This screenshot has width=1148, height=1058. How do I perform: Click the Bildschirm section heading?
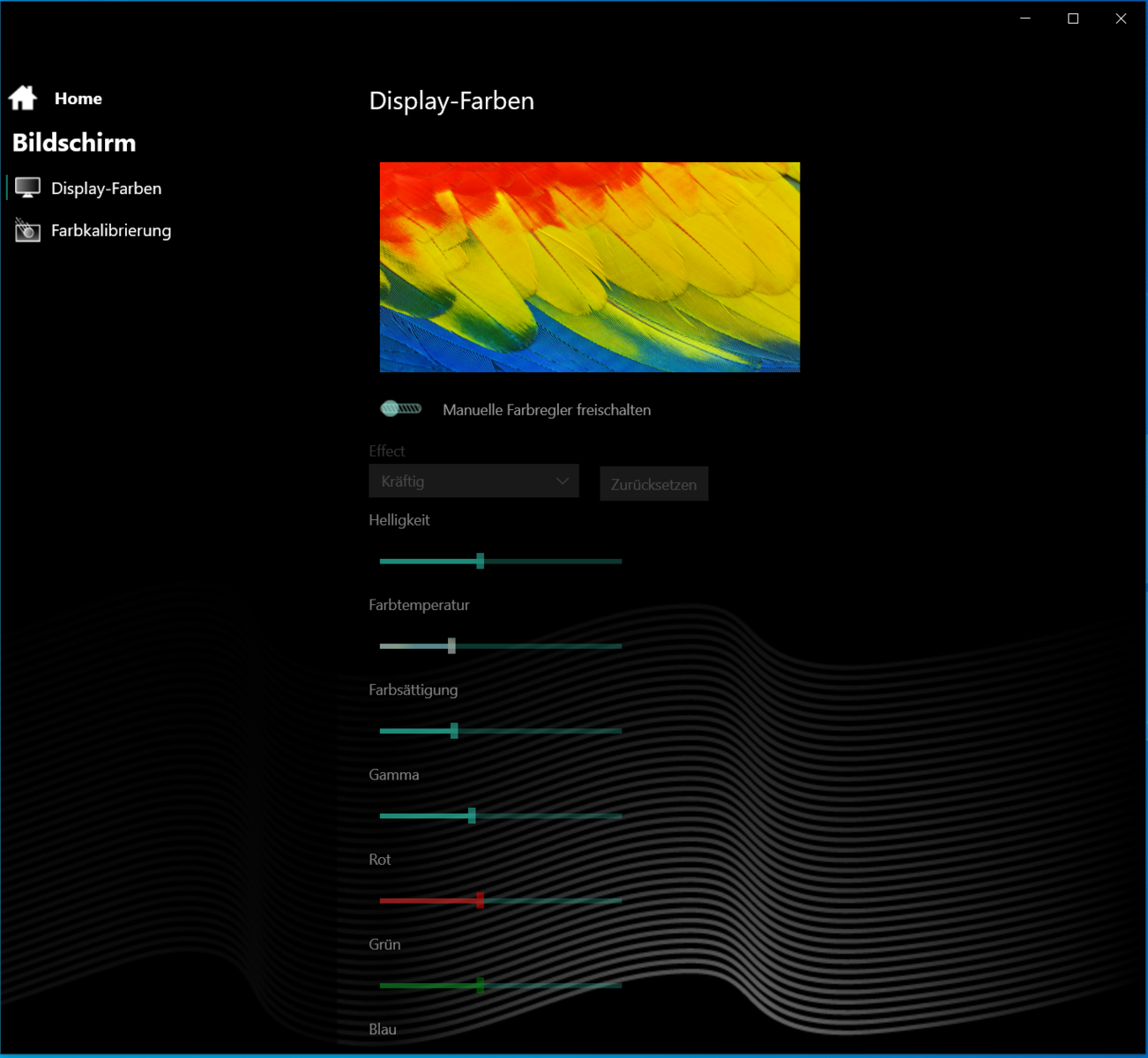[x=74, y=143]
